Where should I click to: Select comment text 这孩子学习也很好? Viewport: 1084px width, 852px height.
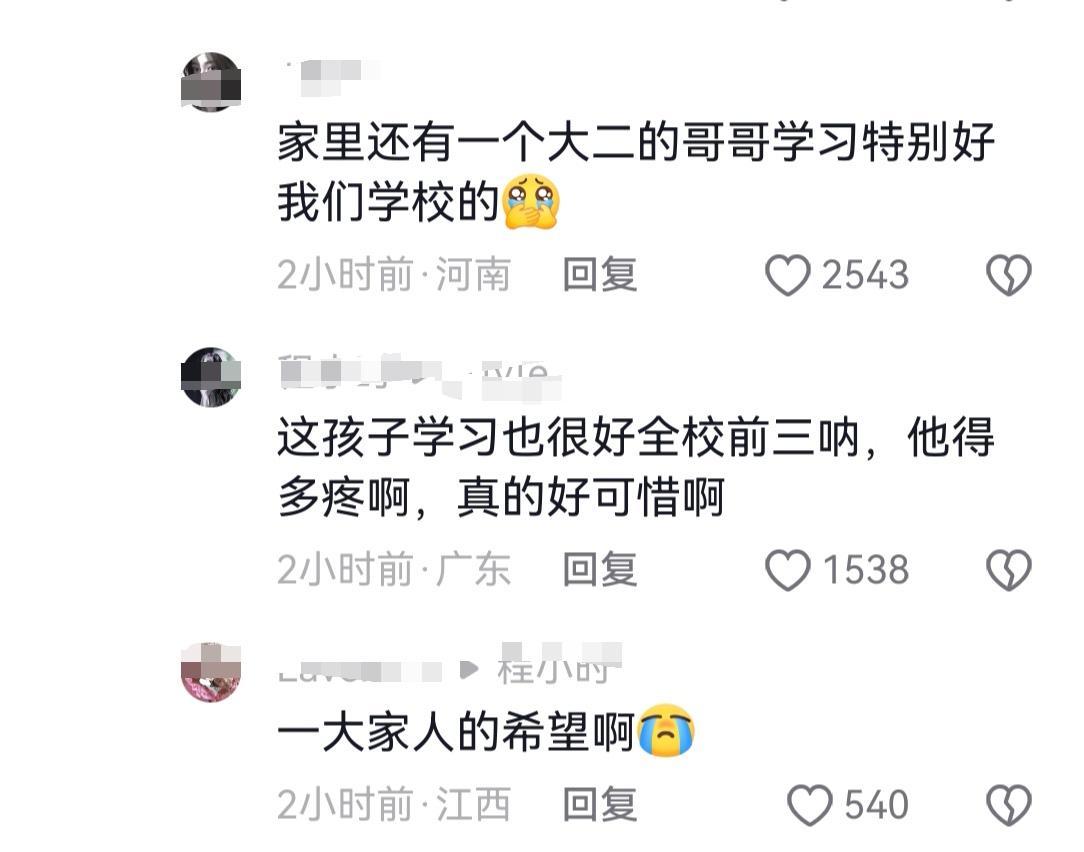[456, 438]
